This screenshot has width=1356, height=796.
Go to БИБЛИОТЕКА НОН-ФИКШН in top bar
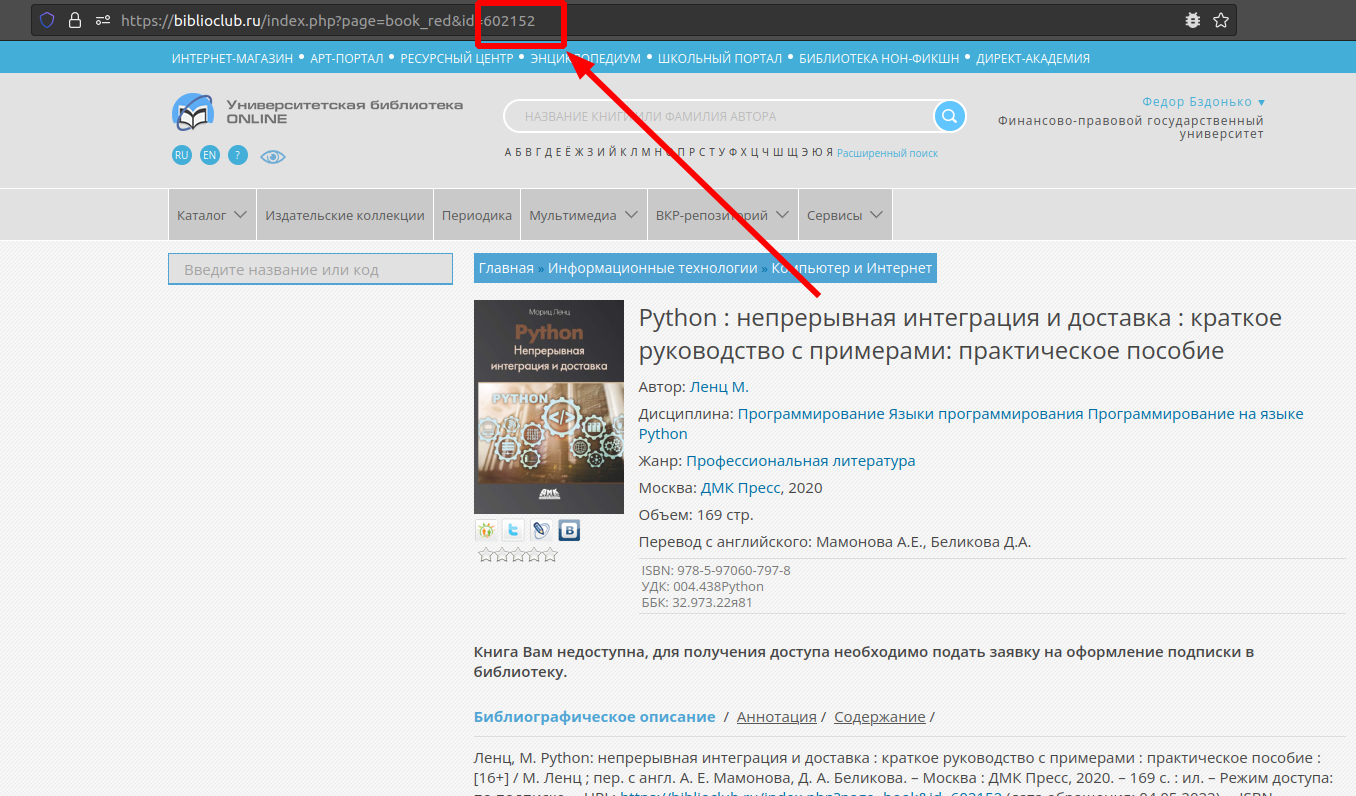880,59
